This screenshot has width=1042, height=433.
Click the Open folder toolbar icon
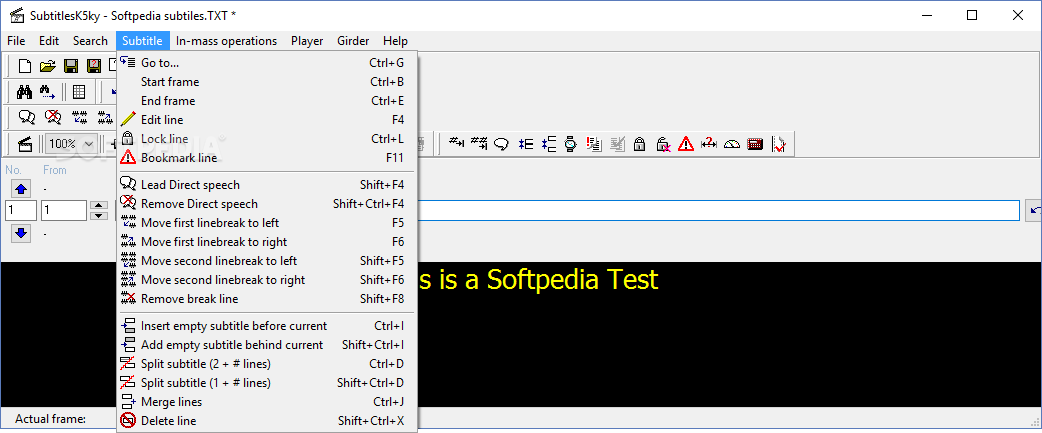(x=47, y=66)
